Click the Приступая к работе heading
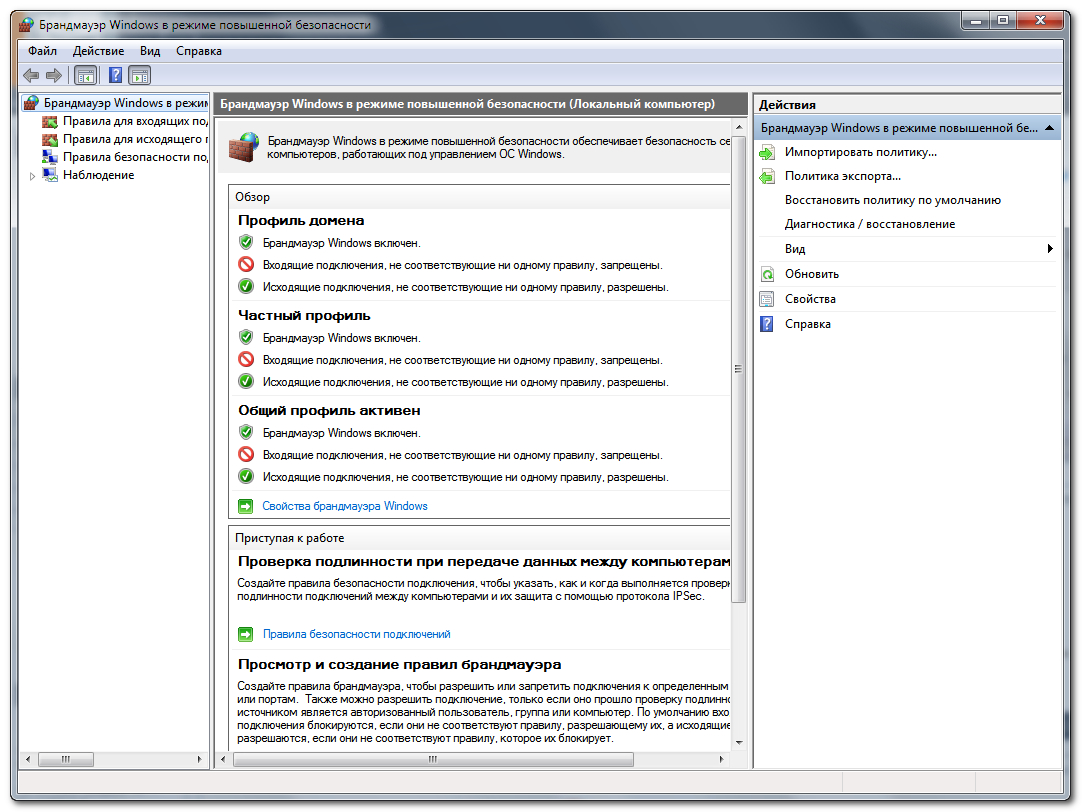The width and height of the screenshot is (1082, 812). (x=289, y=538)
